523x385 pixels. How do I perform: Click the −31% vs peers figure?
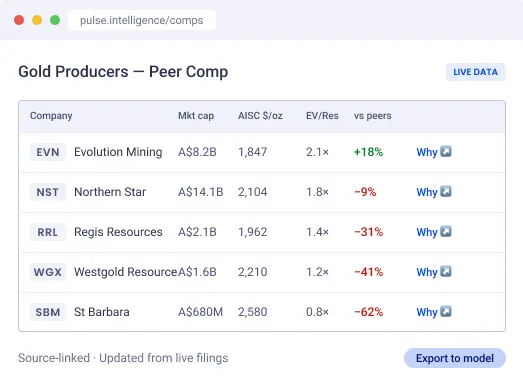[x=369, y=232]
